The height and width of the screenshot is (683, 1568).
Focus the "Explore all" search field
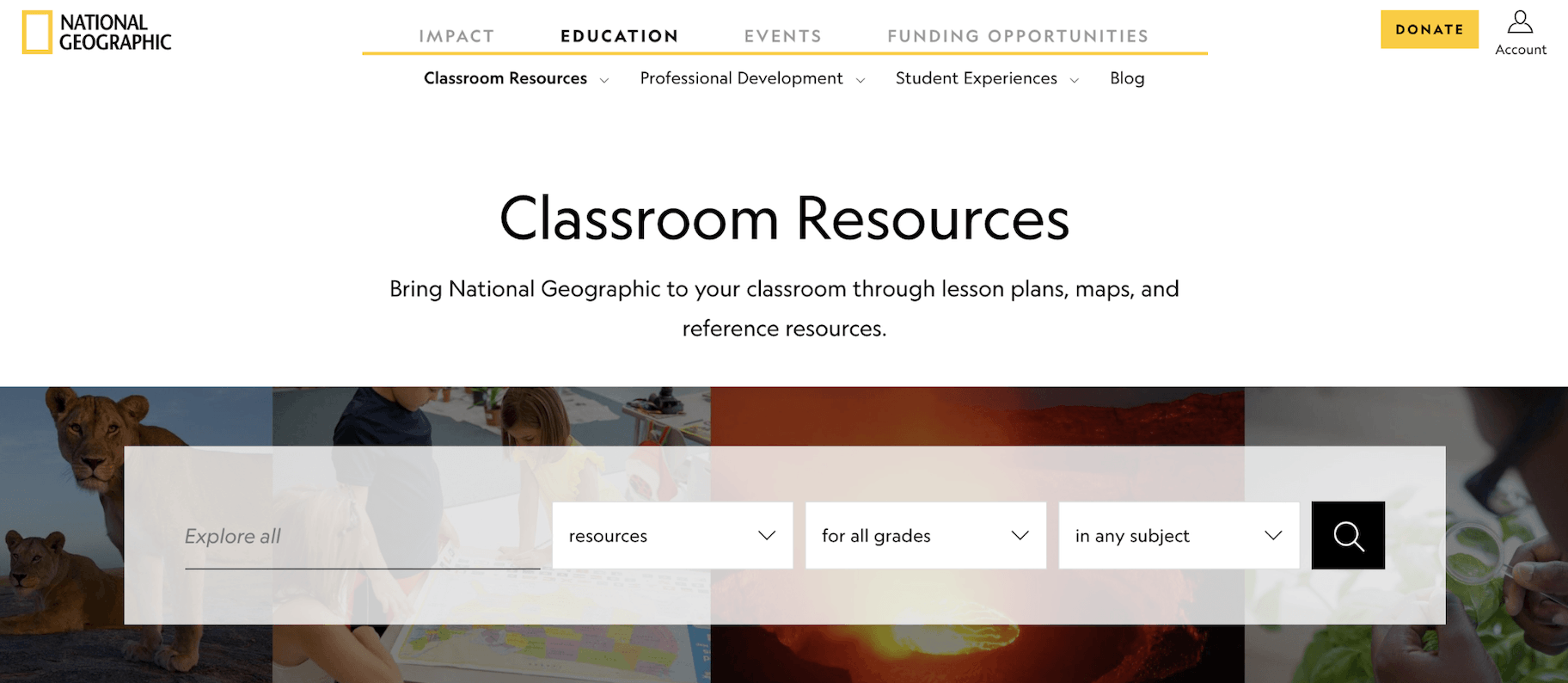point(362,537)
